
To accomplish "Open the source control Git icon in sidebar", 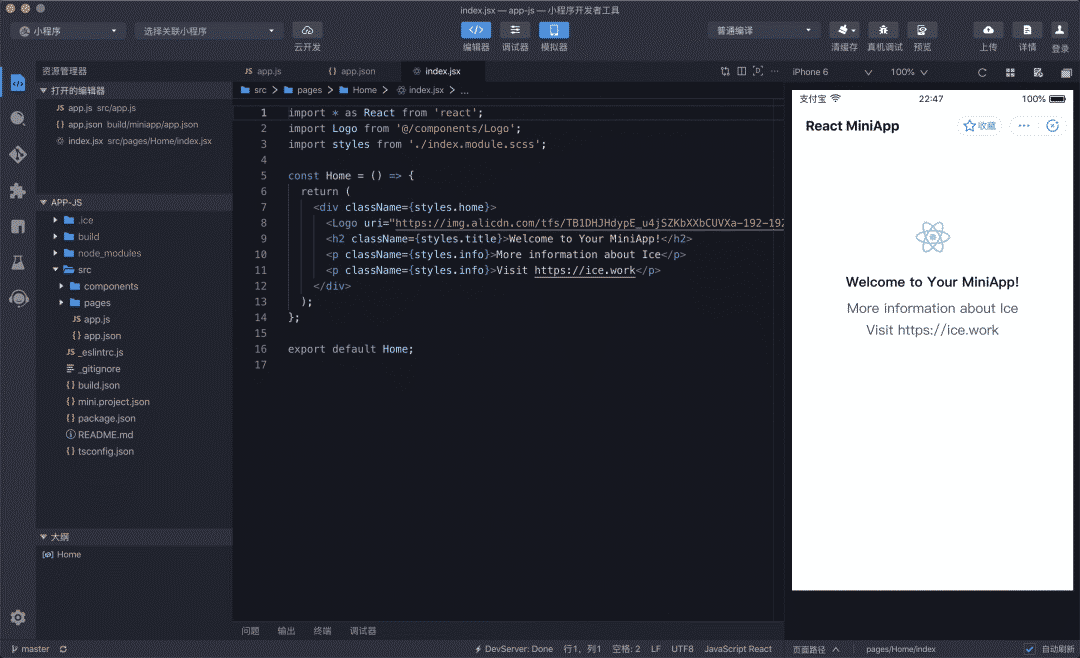I will [18, 155].
